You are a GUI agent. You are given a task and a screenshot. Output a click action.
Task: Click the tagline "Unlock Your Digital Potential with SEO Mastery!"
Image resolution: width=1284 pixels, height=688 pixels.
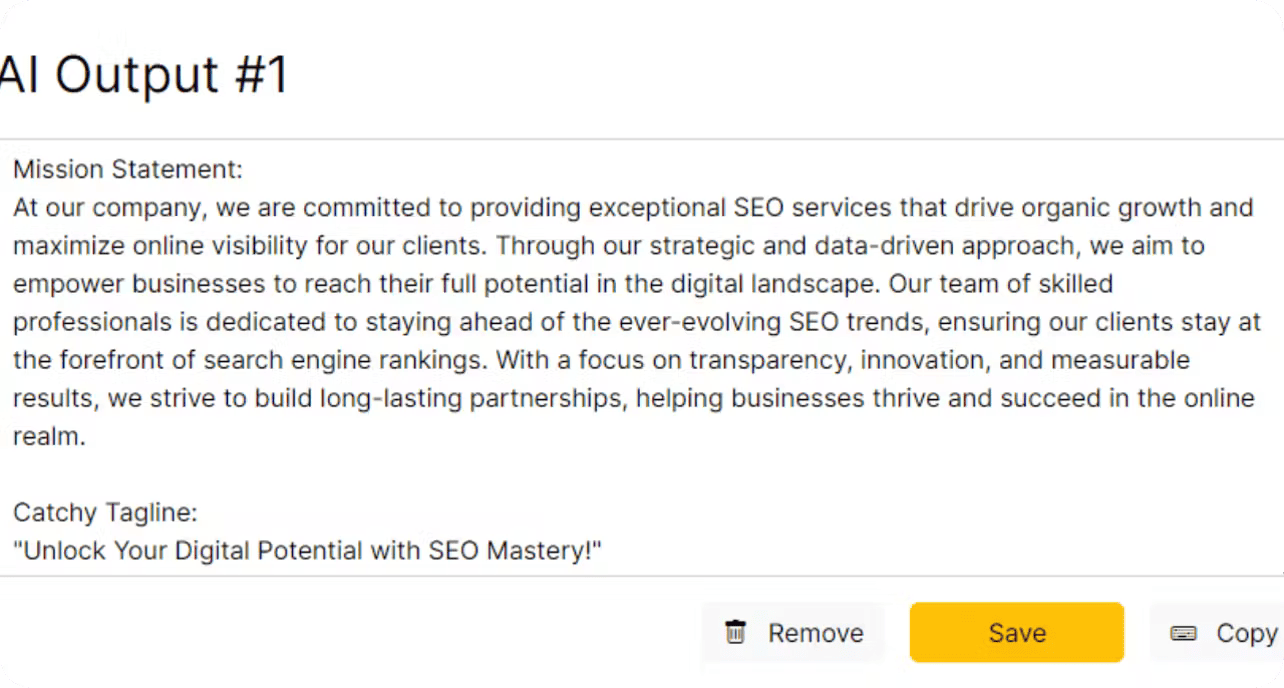click(x=308, y=551)
